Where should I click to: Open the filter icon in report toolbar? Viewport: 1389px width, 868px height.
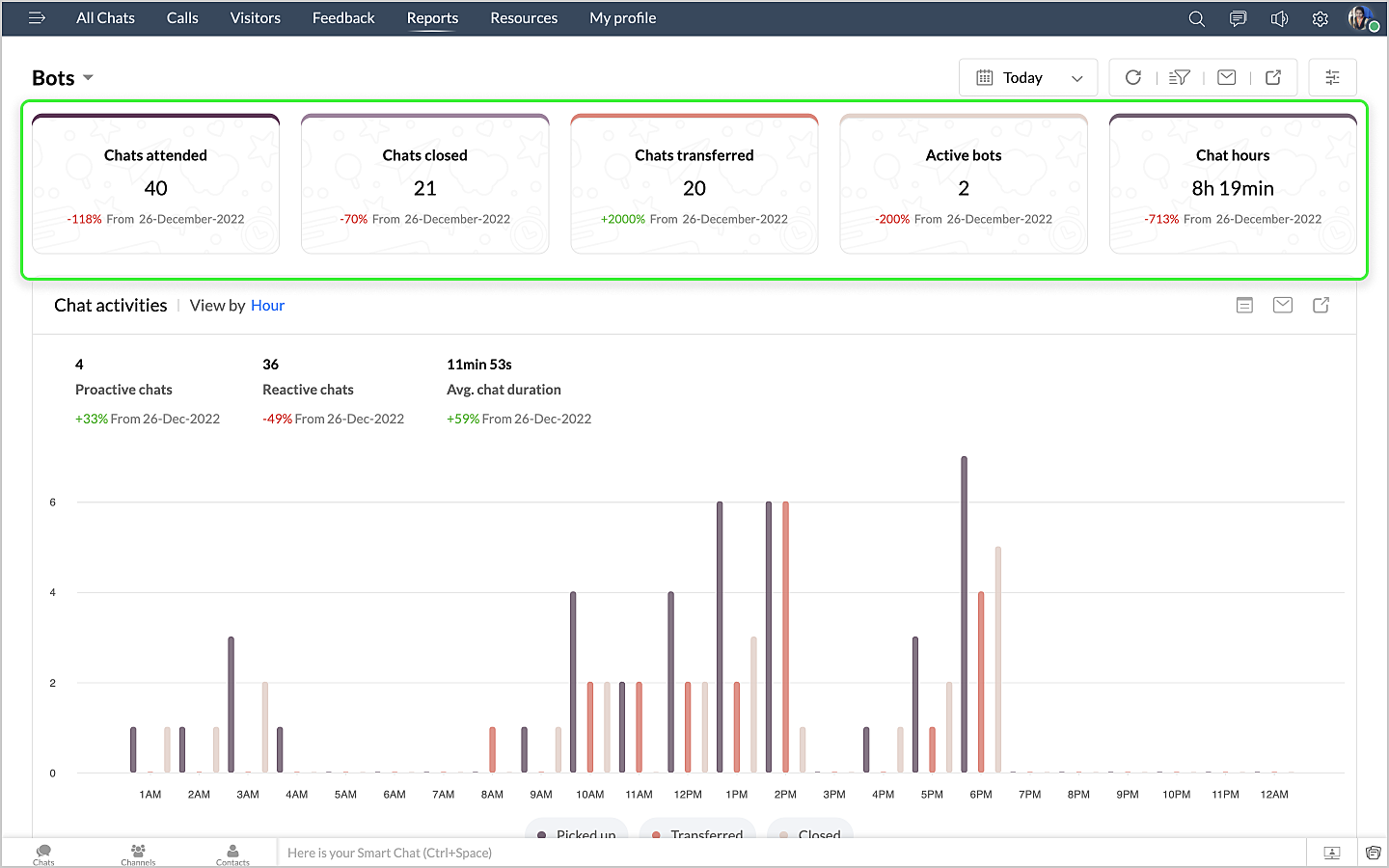coord(1179,78)
